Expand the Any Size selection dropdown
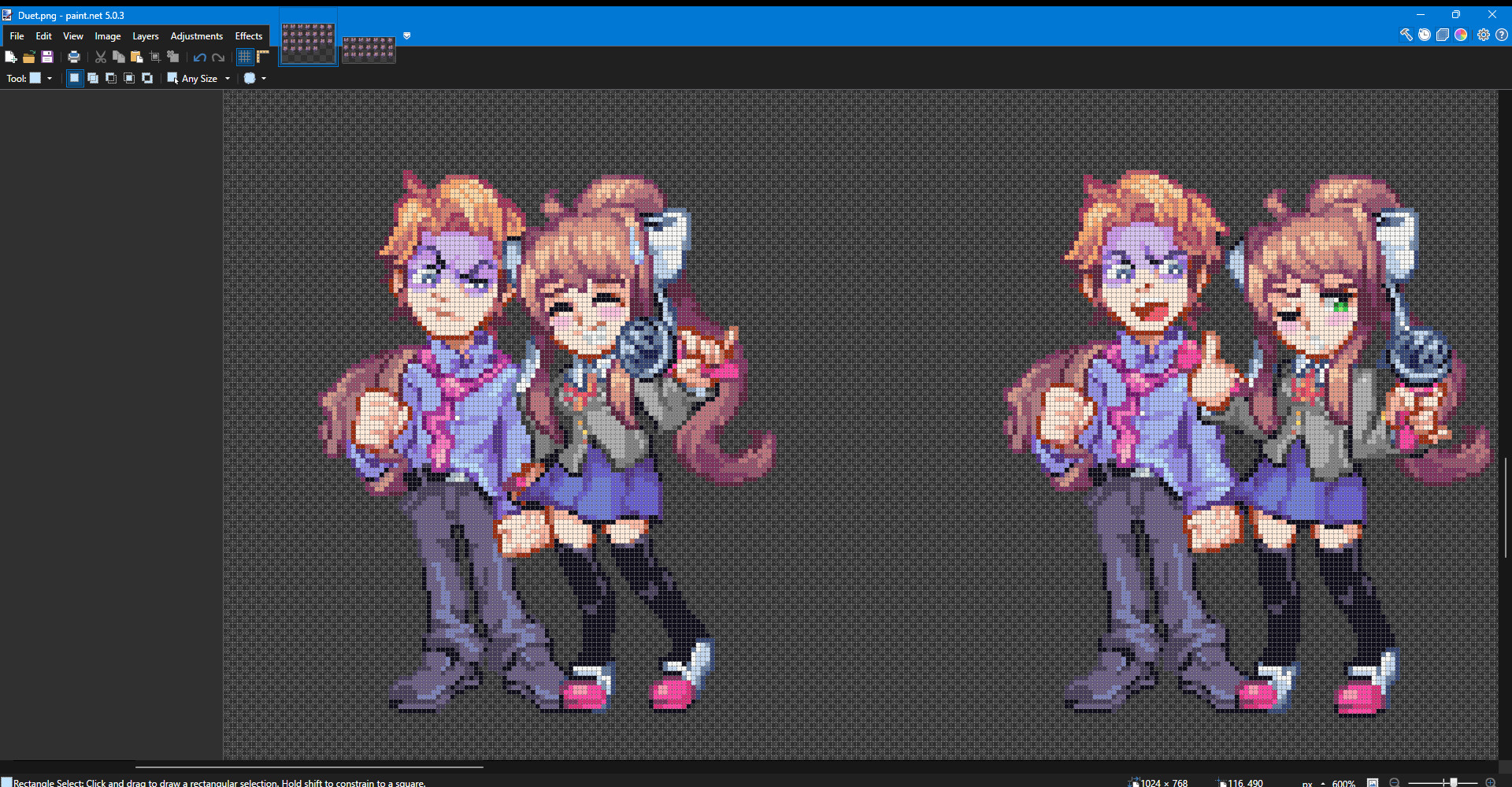Viewport: 1512px width, 787px height. tap(227, 78)
